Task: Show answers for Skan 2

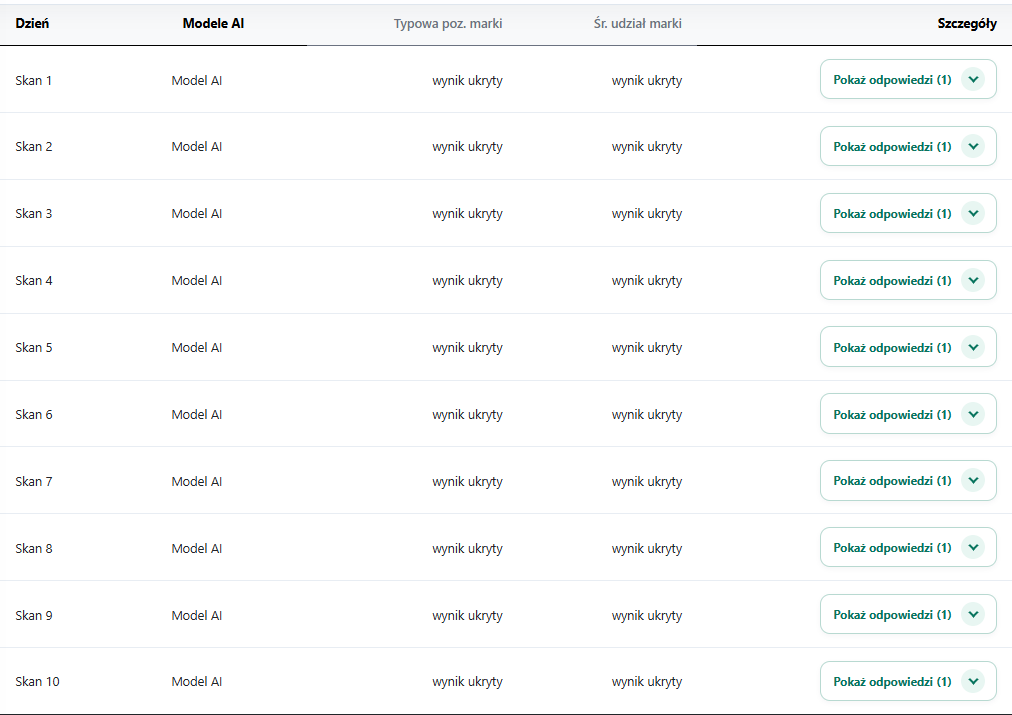Action: pyautogui.click(x=908, y=146)
